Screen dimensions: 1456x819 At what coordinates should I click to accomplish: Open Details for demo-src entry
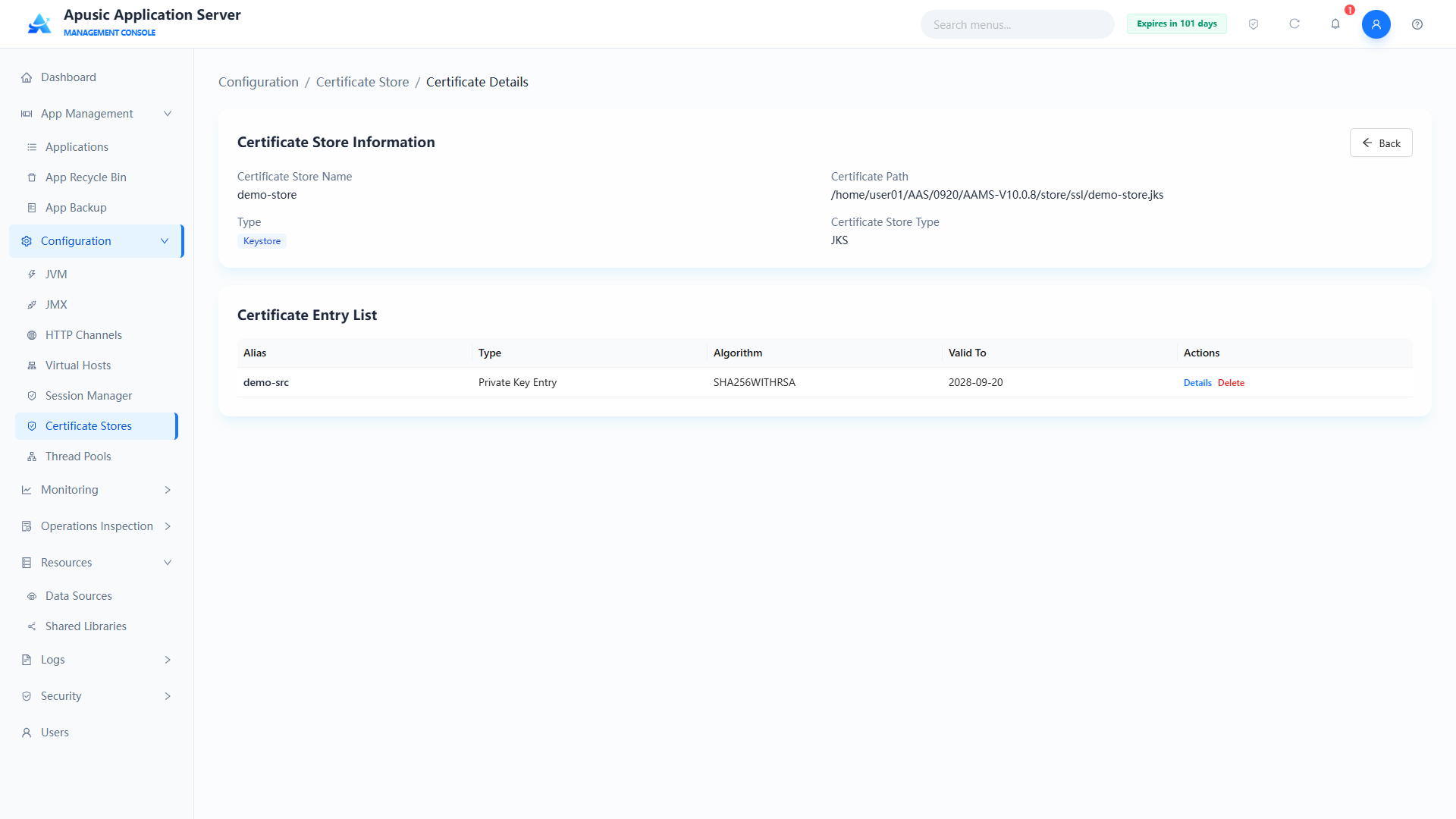pos(1197,383)
